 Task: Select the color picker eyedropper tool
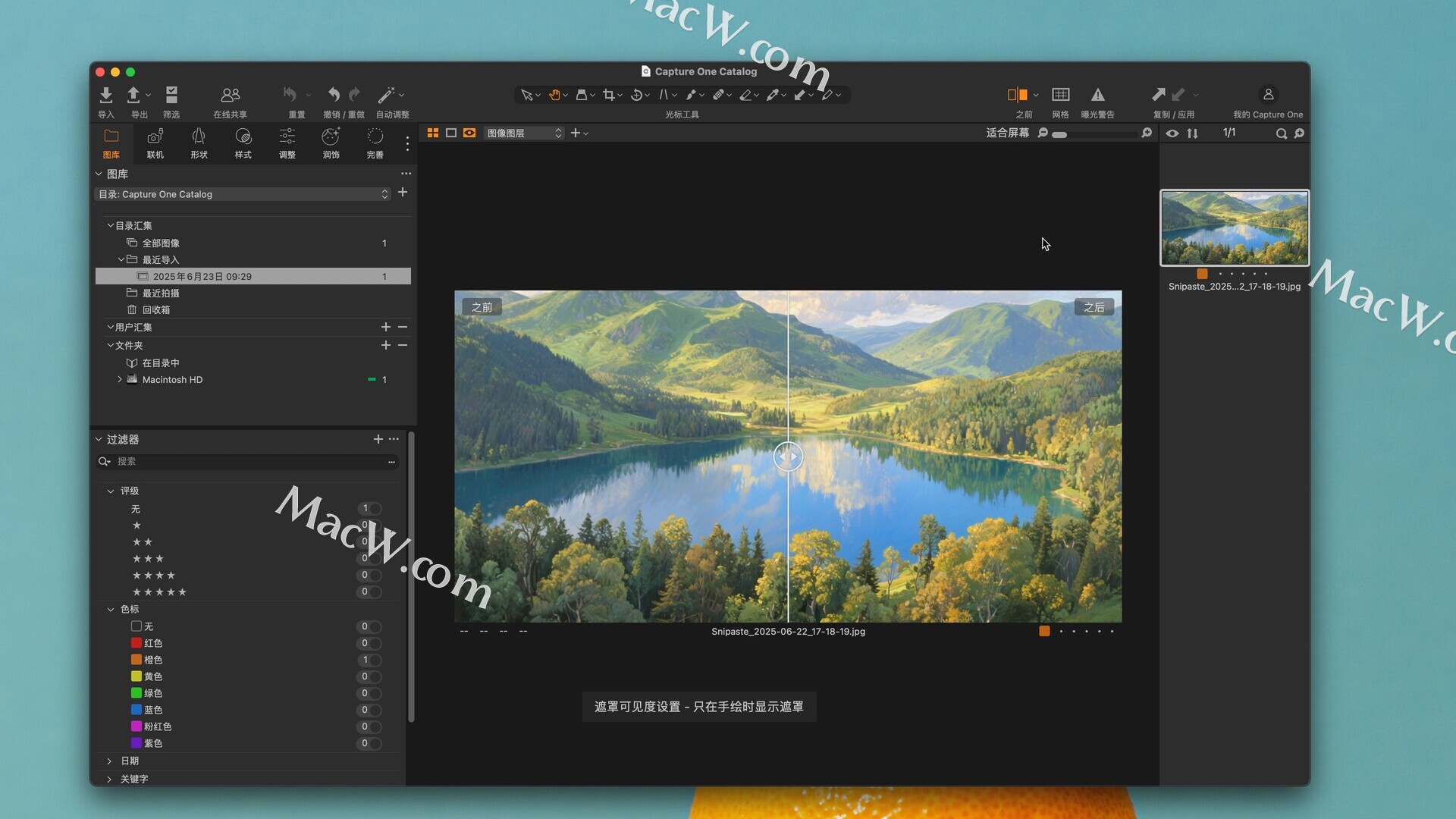tap(772, 95)
